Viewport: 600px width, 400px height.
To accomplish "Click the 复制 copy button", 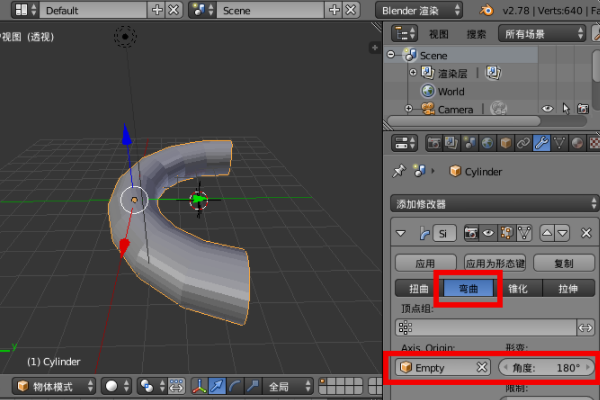I will point(564,263).
